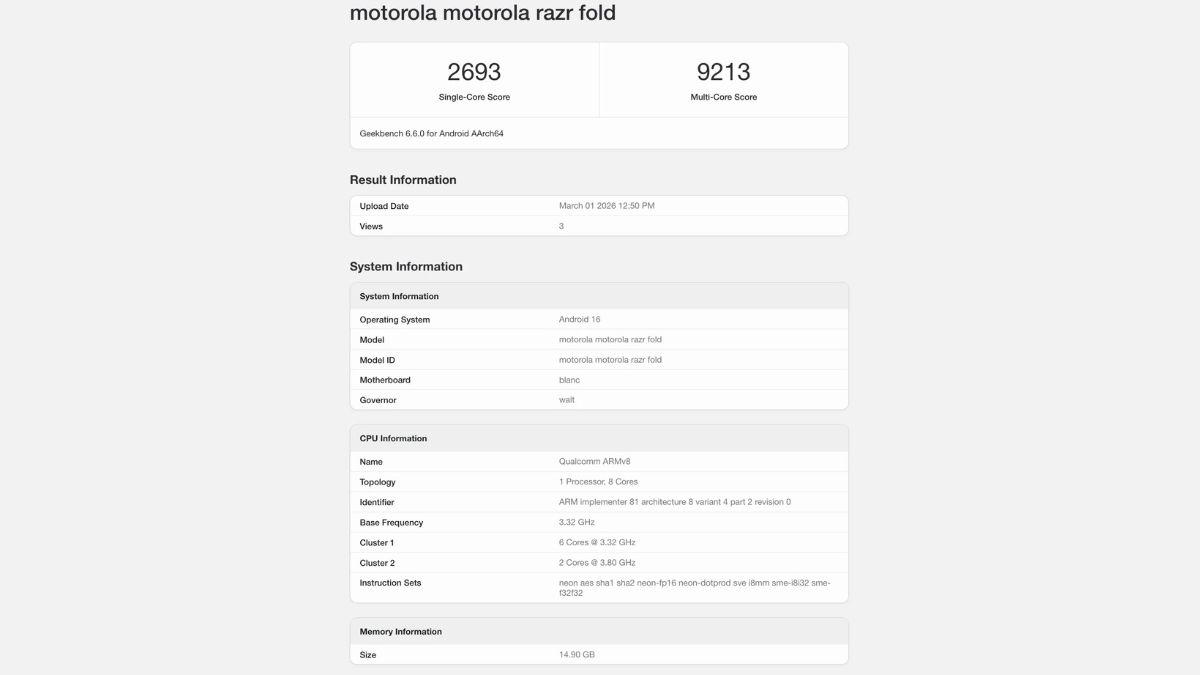The width and height of the screenshot is (1200, 675).
Task: Click the ARM implementer identifier text
Action: click(674, 502)
